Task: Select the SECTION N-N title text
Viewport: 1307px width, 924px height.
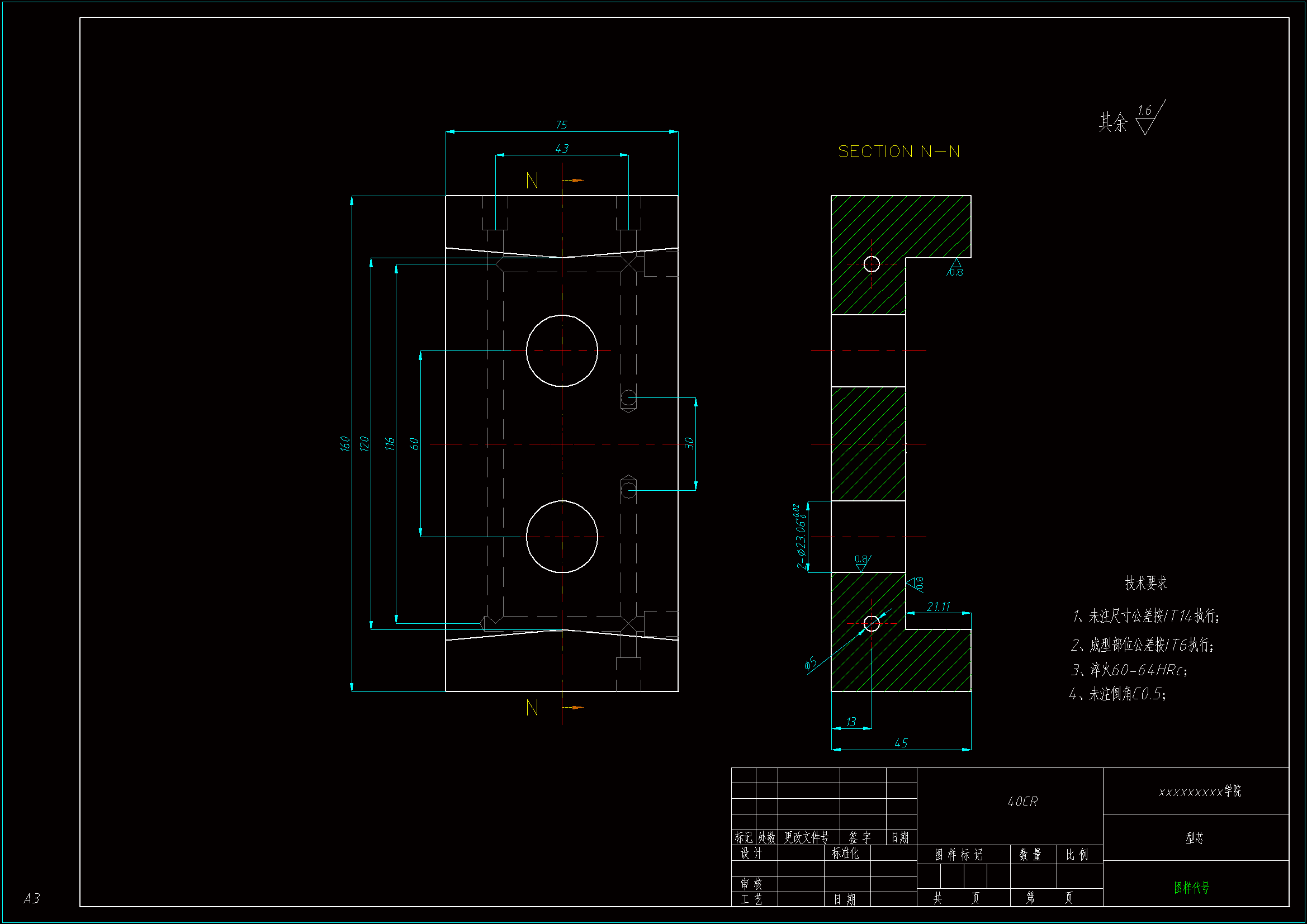Action: 899,151
